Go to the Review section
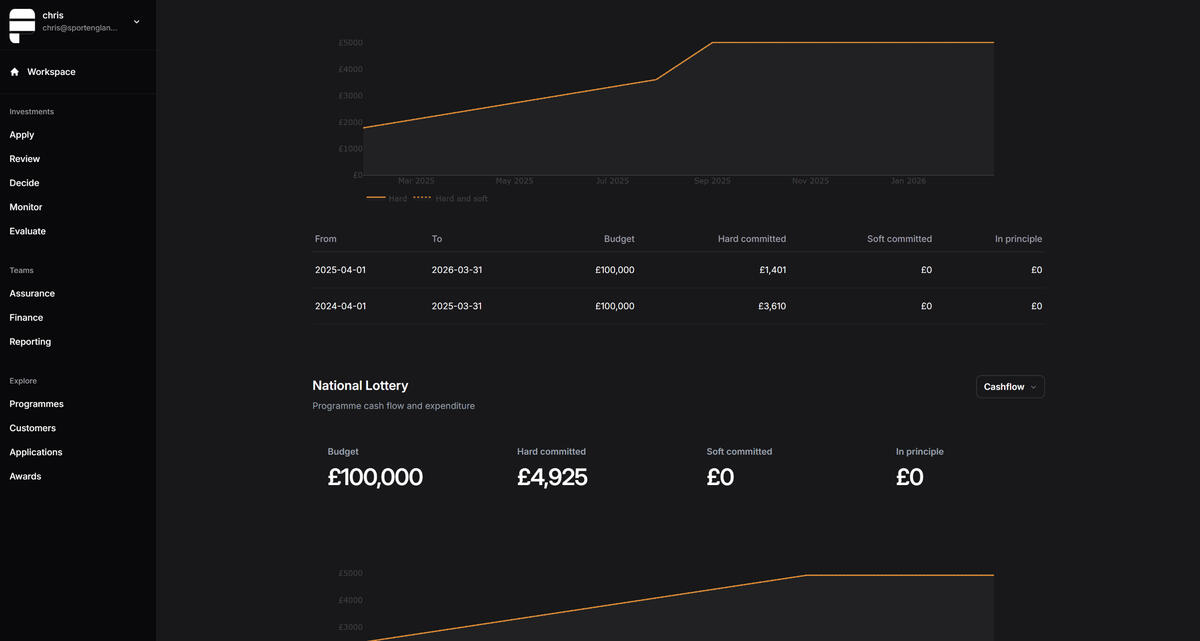This screenshot has width=1200, height=641. 25,159
